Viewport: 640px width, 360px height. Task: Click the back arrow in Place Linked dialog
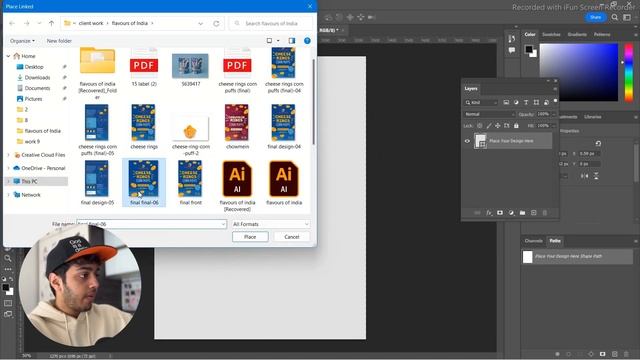coord(12,23)
